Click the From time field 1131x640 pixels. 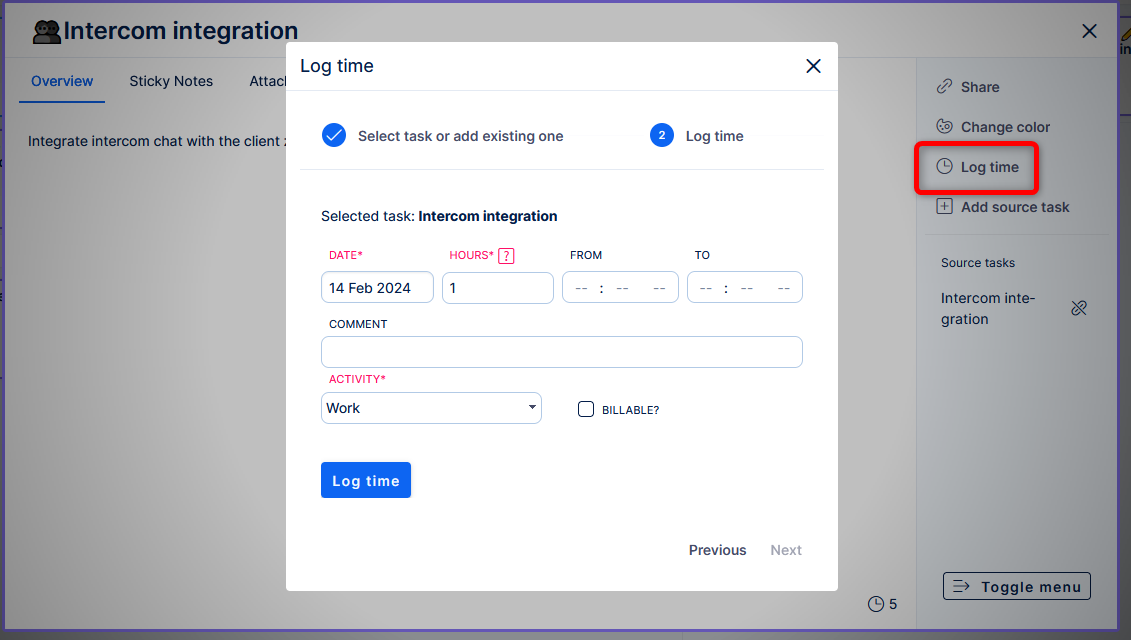(x=620, y=288)
